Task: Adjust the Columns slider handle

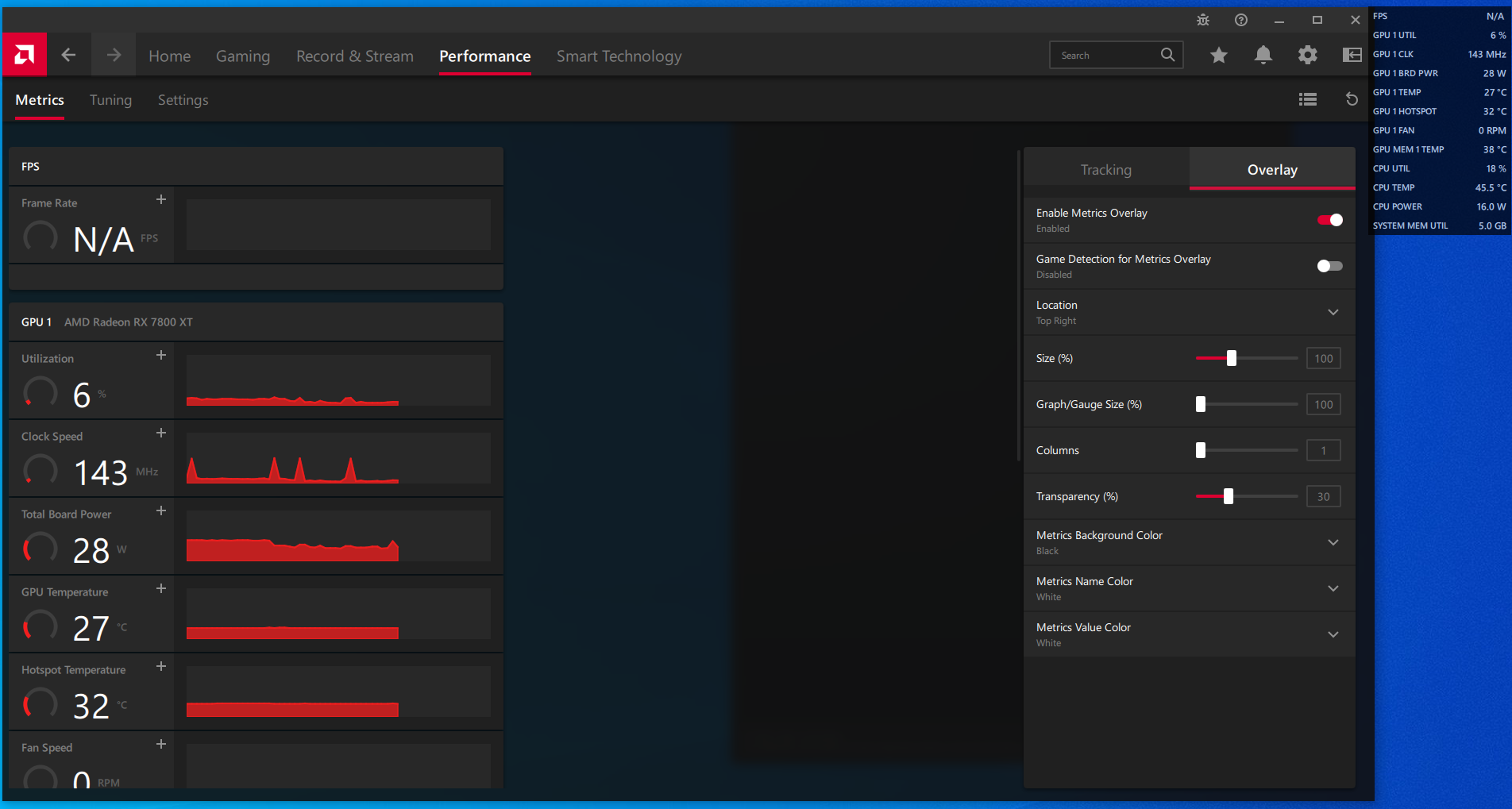Action: (1201, 450)
